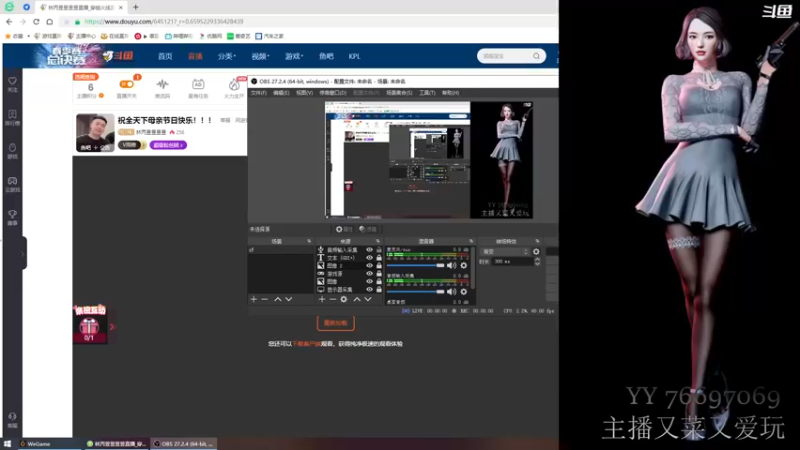Viewport: 800px width, 450px height.
Task: Mute the first mixer audio channel
Action: pyautogui.click(x=452, y=265)
